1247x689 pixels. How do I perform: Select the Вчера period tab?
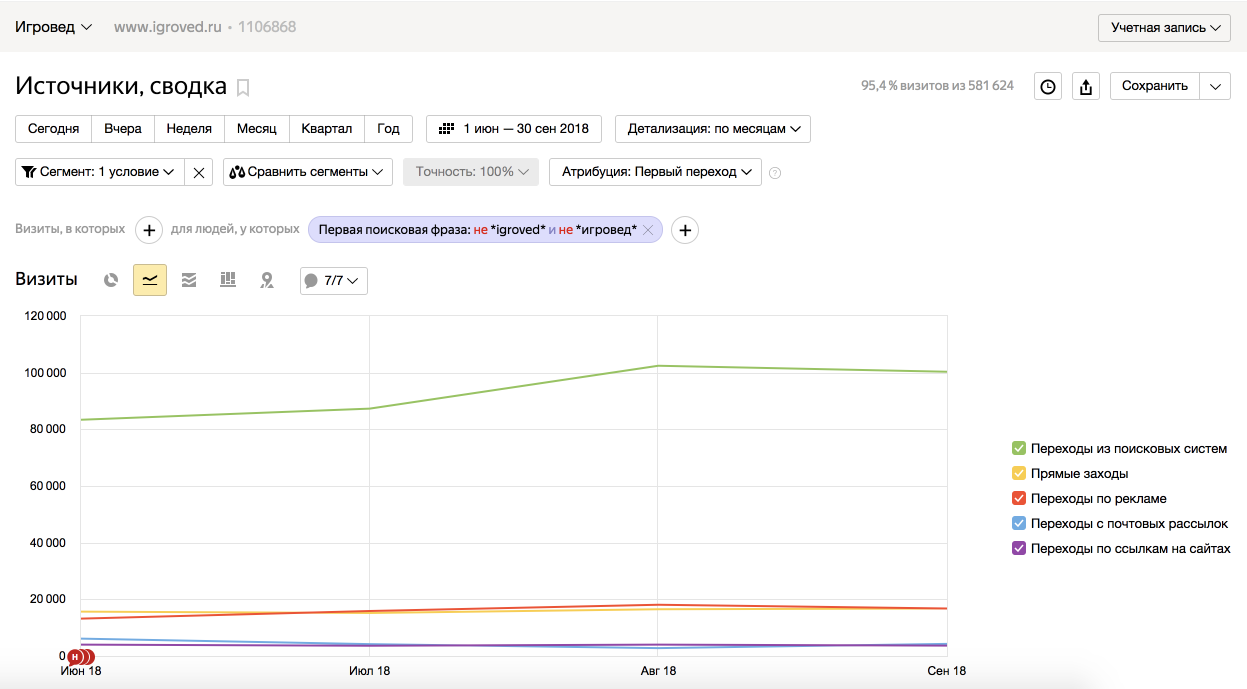[x=123, y=129]
